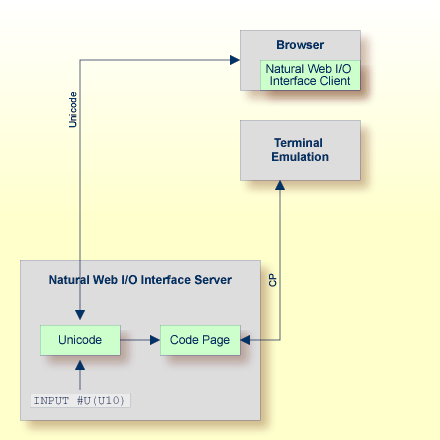Click the INPUT #U(U10) code label

pos(80,400)
